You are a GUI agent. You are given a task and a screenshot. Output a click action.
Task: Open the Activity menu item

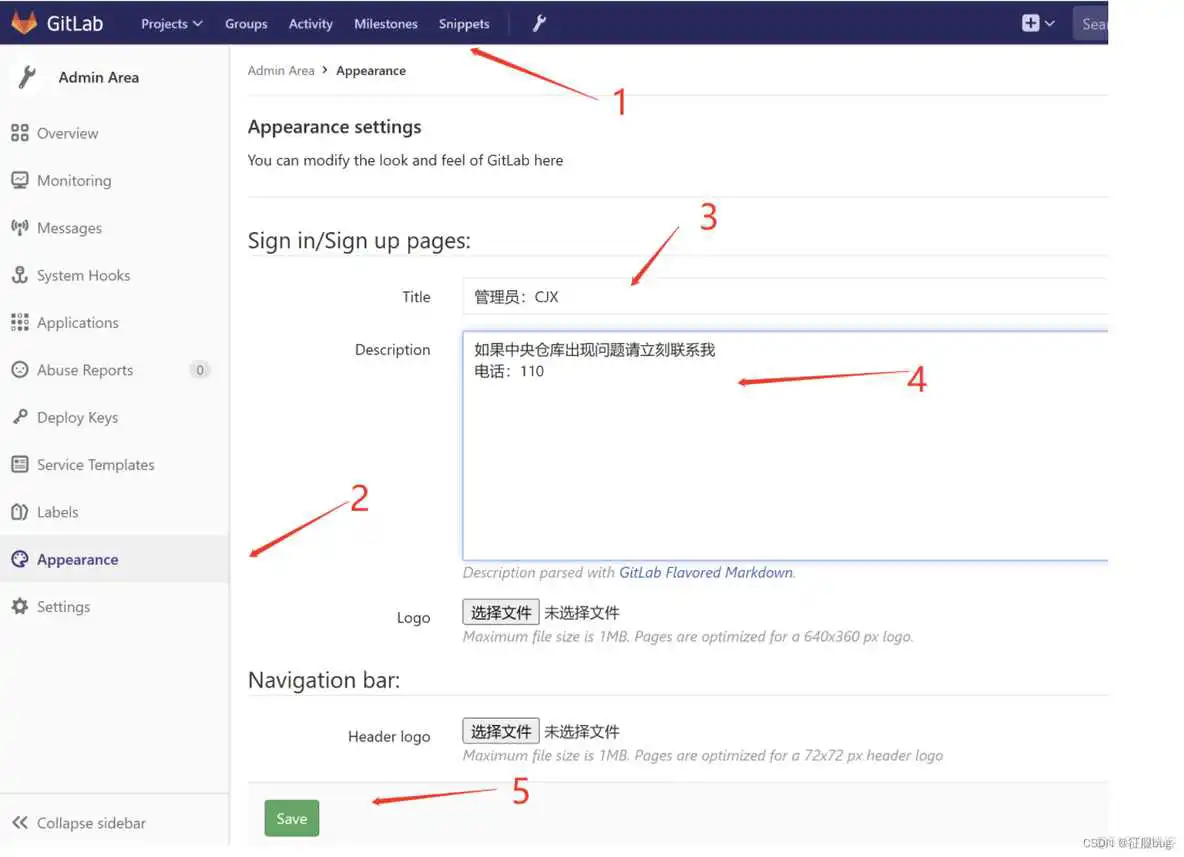(310, 23)
